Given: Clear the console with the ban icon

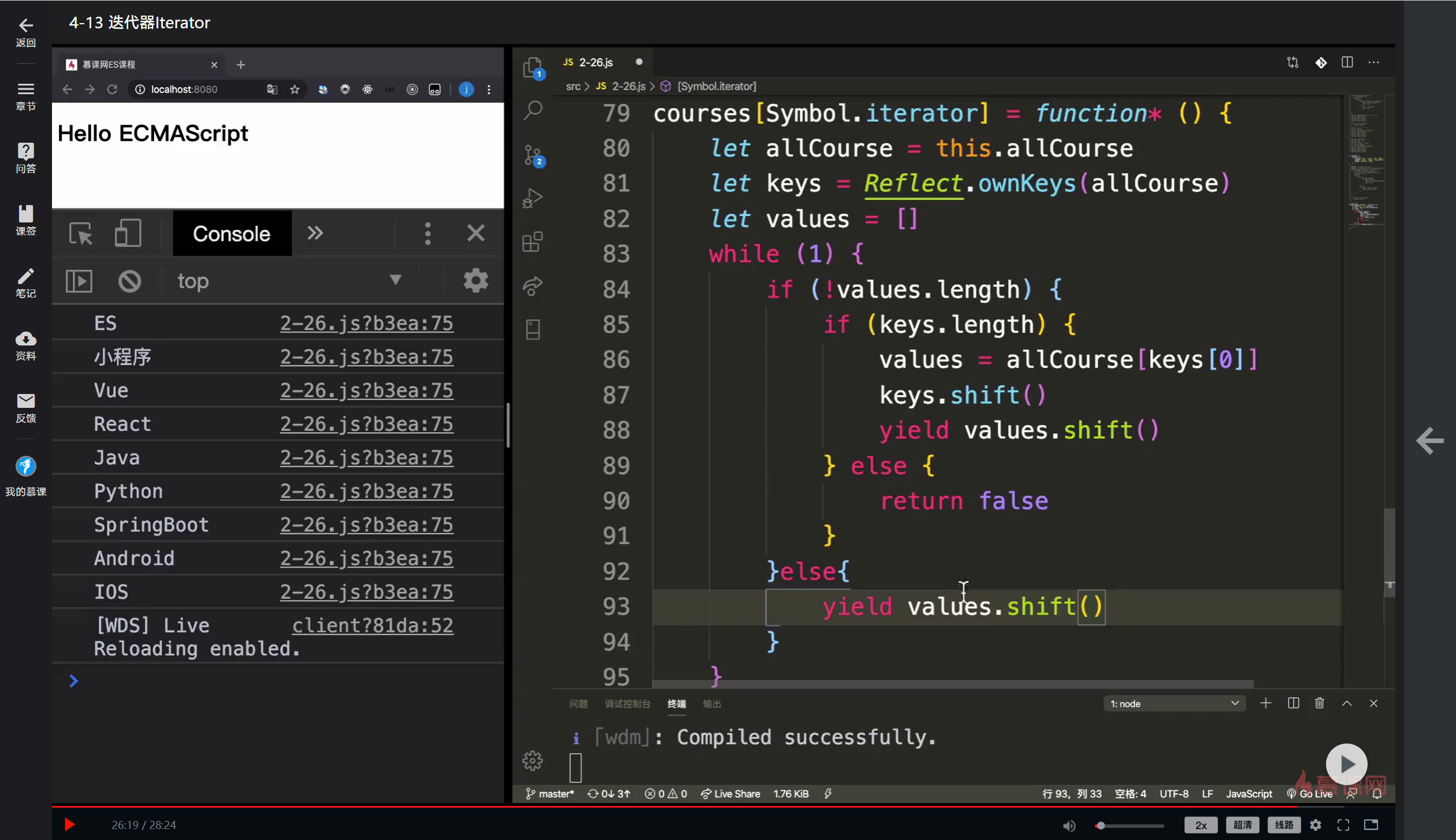Looking at the screenshot, I should [129, 281].
